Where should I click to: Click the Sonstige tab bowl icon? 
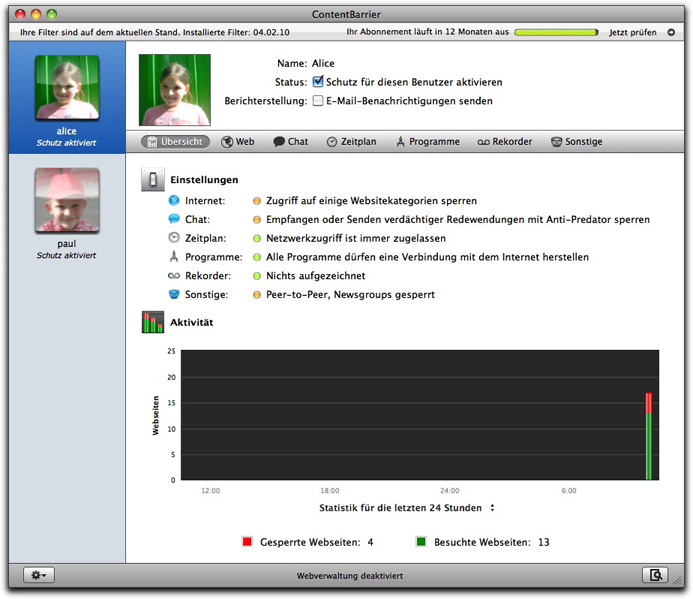[556, 142]
